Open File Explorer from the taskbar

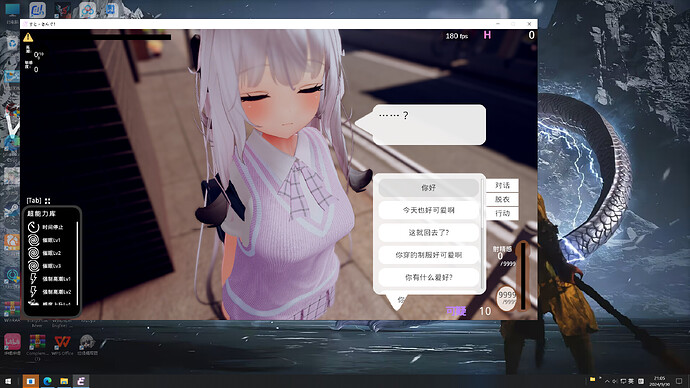(x=64, y=381)
